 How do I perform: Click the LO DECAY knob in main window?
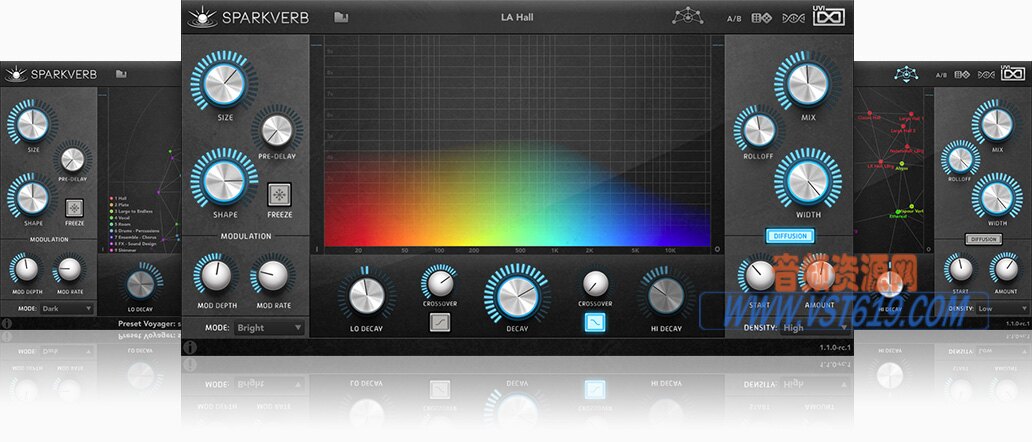(367, 295)
